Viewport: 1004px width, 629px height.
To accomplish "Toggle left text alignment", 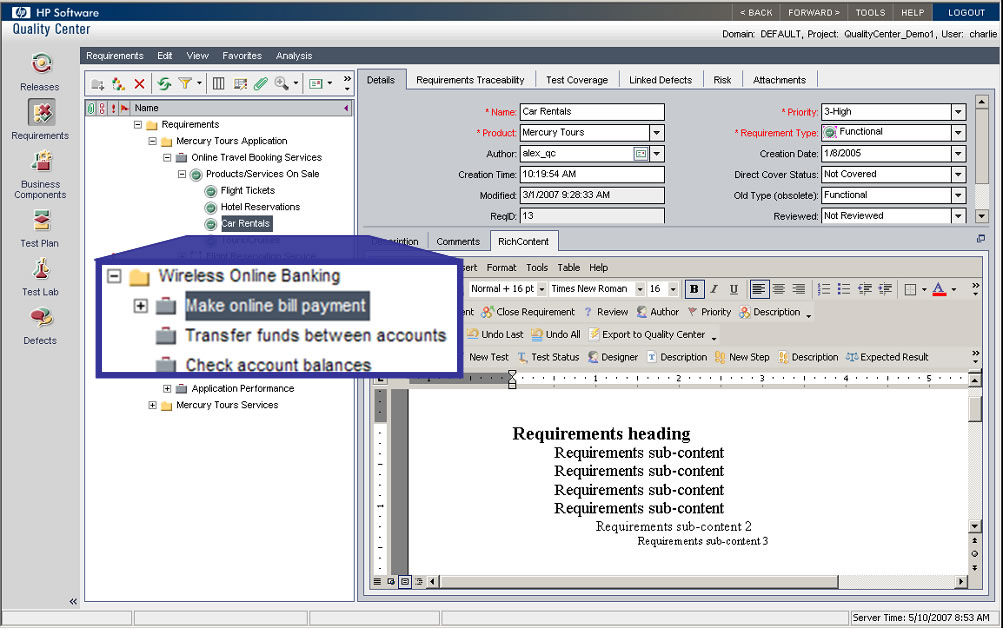I will pyautogui.click(x=759, y=290).
